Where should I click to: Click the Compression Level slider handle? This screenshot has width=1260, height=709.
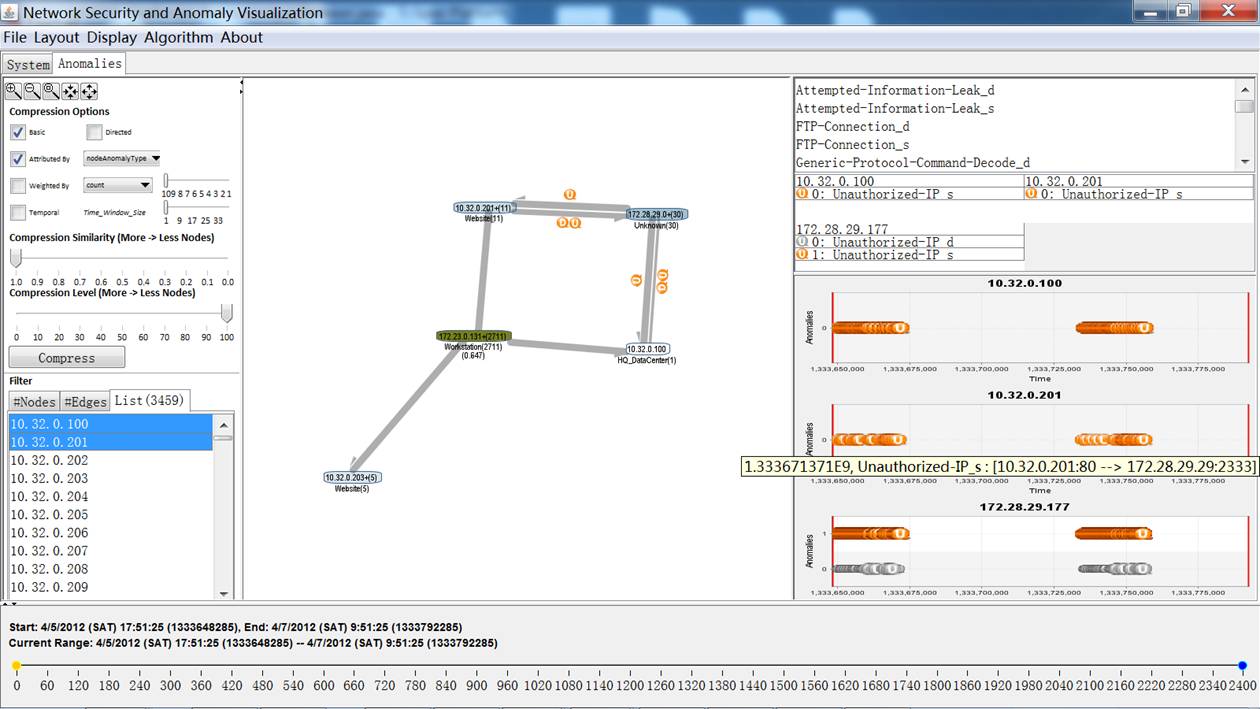pos(227,314)
